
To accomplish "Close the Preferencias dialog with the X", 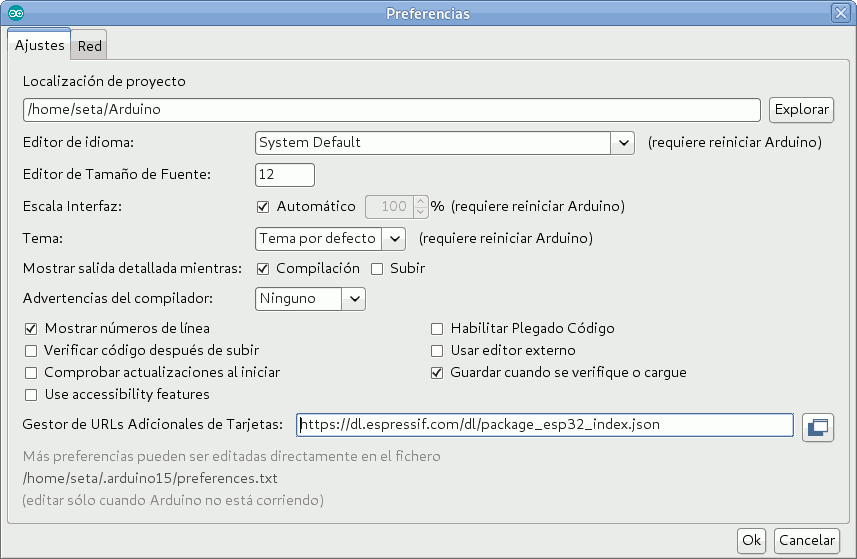I will pyautogui.click(x=841, y=13).
